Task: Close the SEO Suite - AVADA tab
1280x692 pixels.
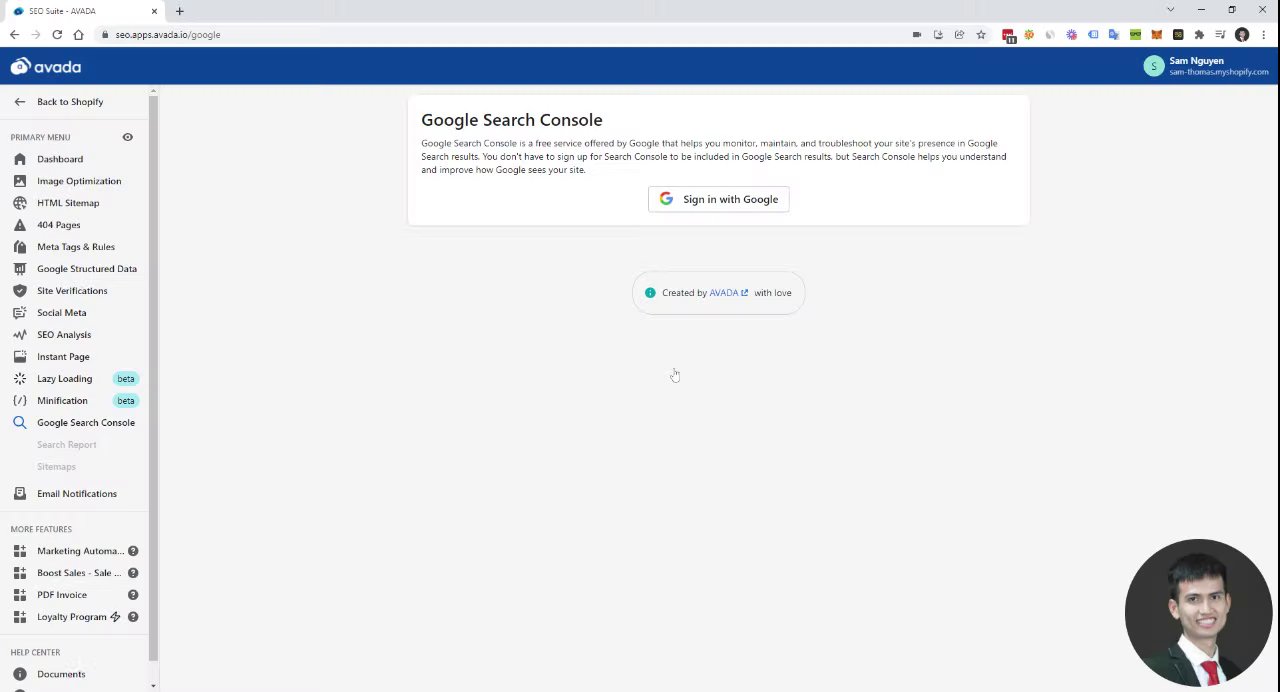Action: tap(154, 11)
